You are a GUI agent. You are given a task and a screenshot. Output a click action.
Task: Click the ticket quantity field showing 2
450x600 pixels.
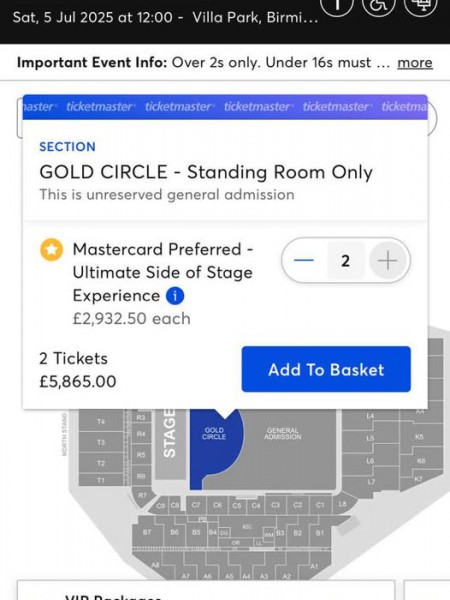tap(346, 261)
